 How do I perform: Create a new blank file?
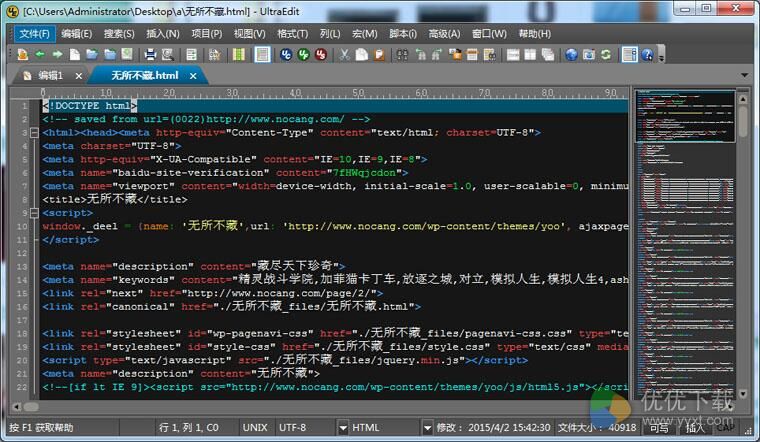tap(75, 54)
